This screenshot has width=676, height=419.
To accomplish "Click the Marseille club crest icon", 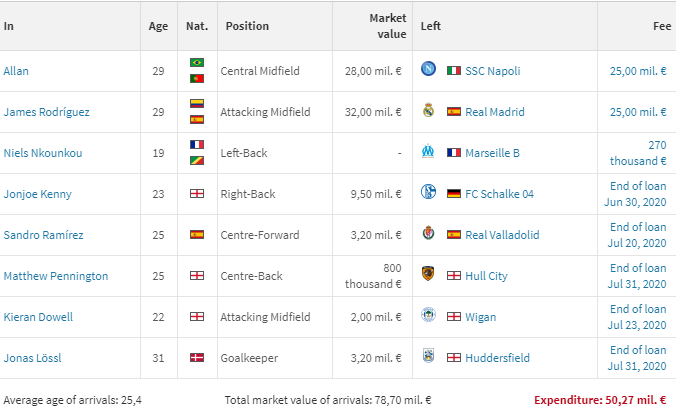I will [x=428, y=153].
